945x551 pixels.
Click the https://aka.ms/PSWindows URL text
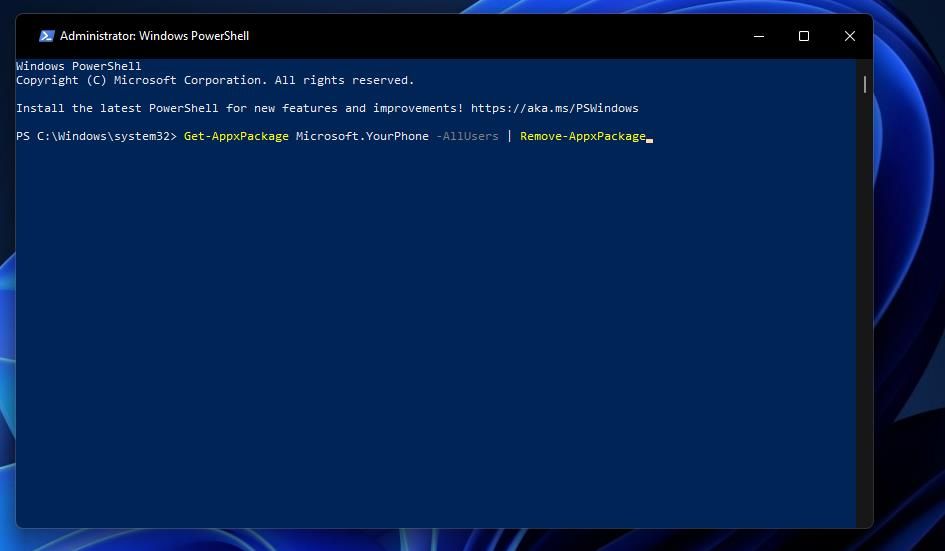(x=554, y=109)
